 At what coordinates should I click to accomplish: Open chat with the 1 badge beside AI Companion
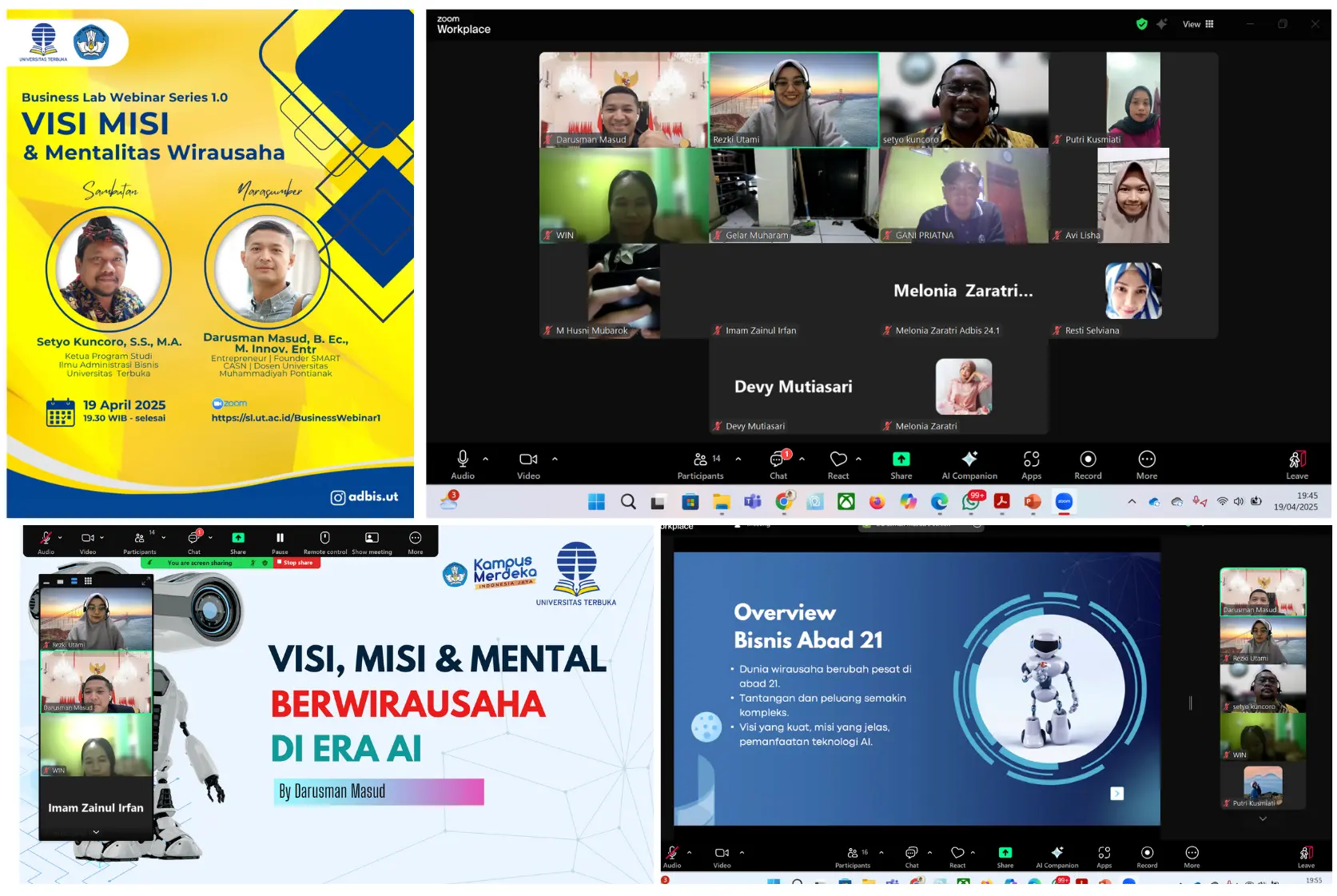[778, 464]
